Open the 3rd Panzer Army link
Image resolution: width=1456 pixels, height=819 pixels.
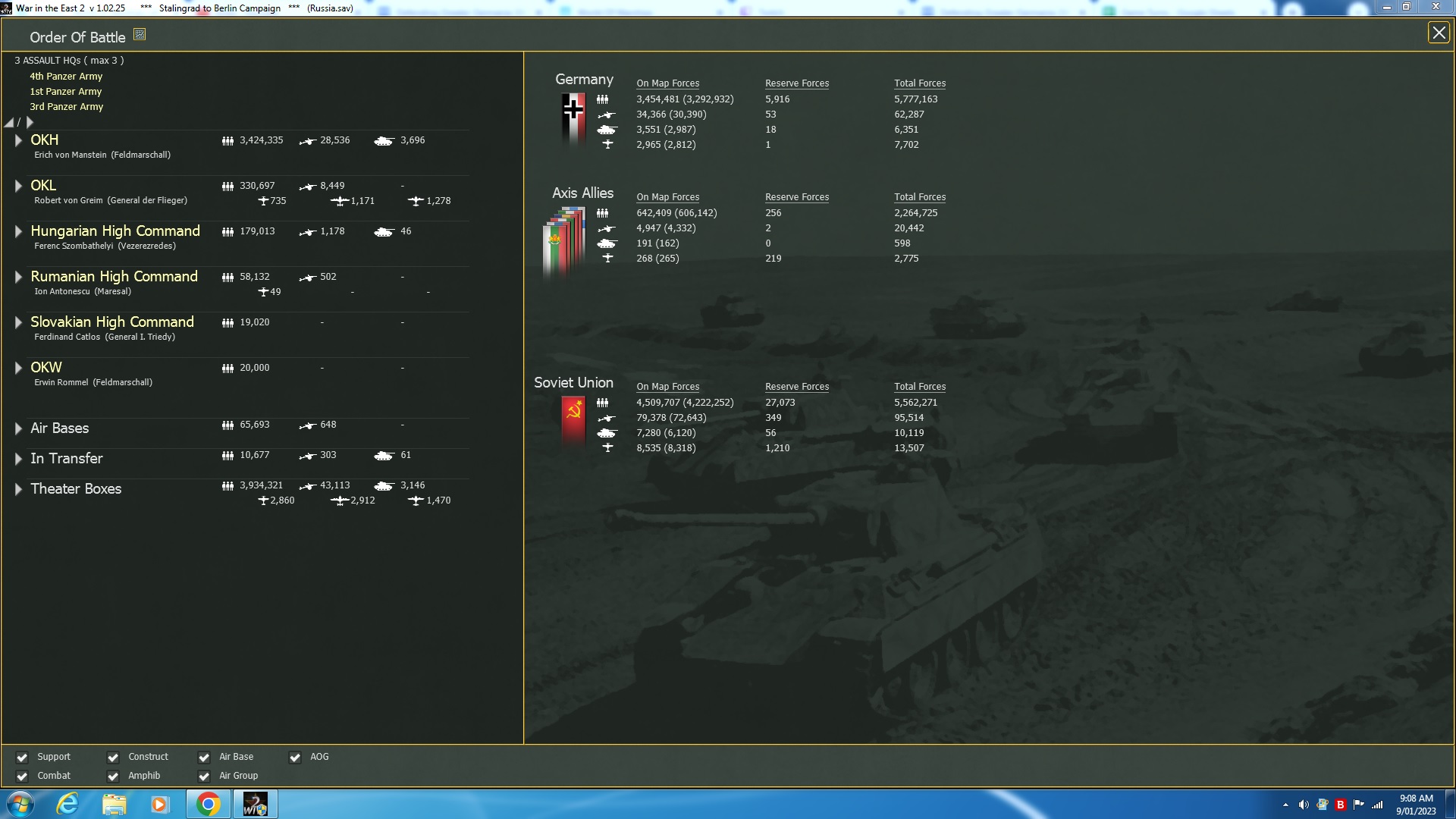click(x=67, y=107)
